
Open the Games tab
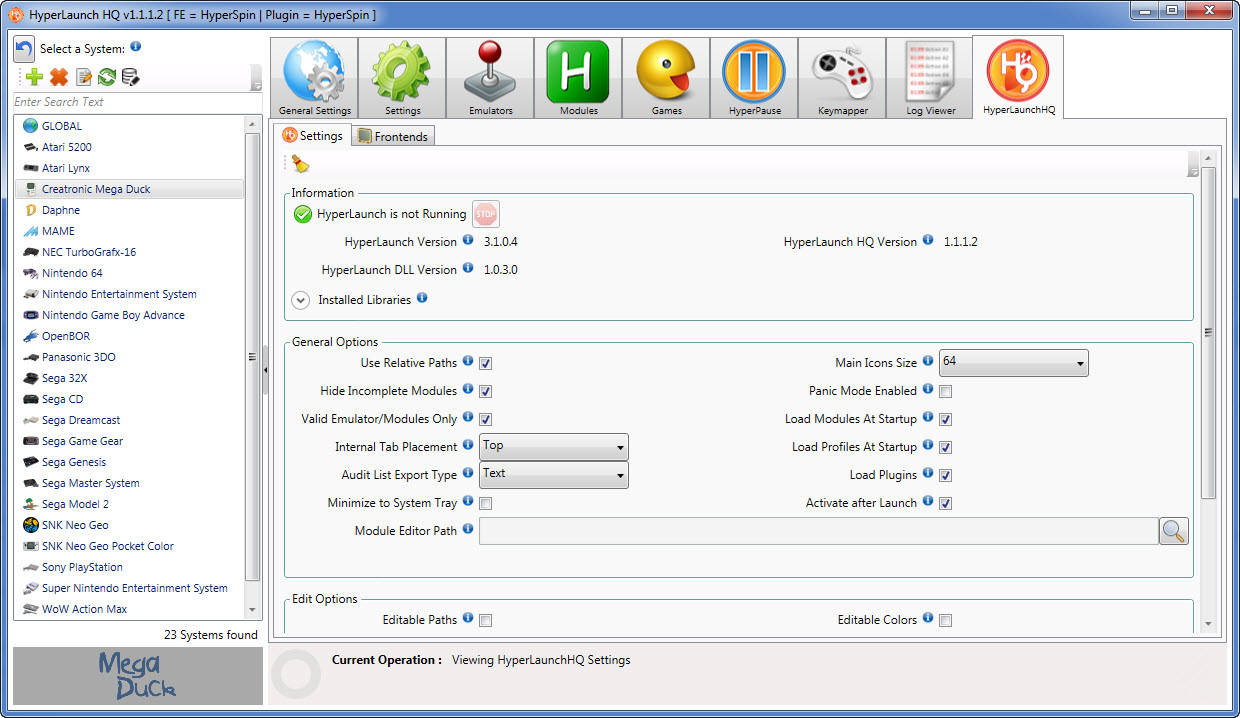tap(666, 79)
